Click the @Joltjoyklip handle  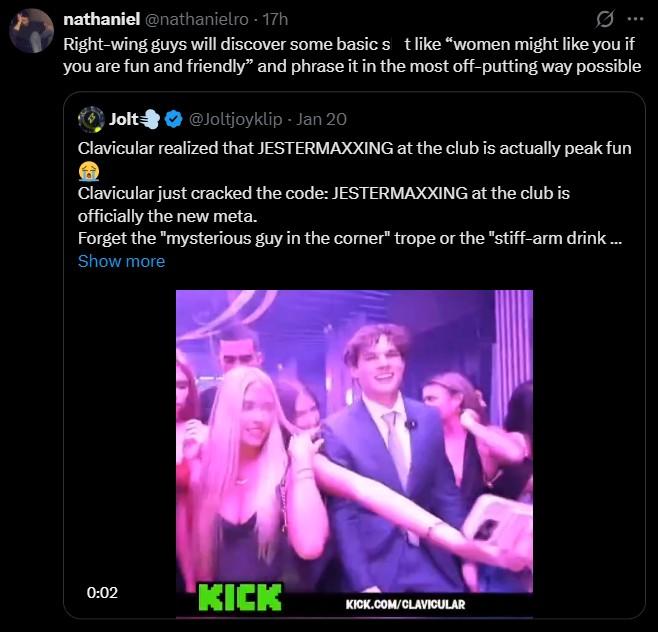[x=233, y=119]
